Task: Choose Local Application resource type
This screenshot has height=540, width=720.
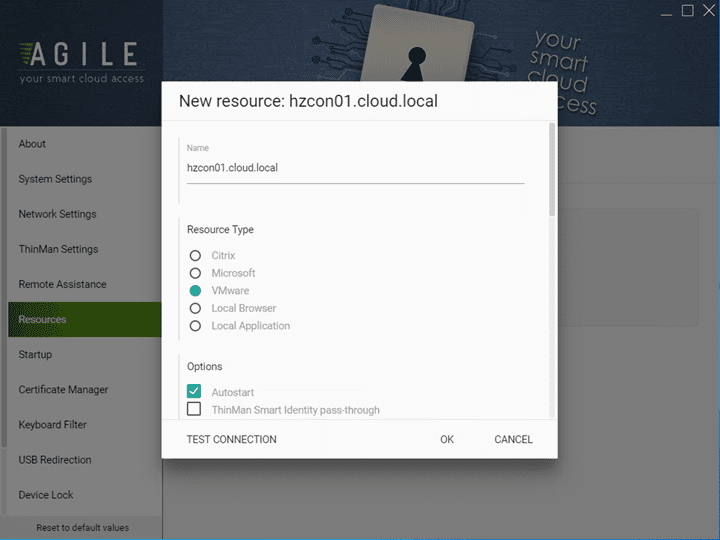Action: click(x=195, y=326)
